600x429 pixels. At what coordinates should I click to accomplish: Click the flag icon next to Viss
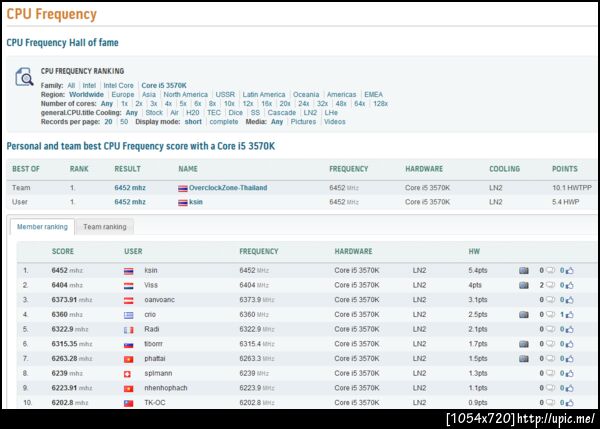[x=129, y=286]
